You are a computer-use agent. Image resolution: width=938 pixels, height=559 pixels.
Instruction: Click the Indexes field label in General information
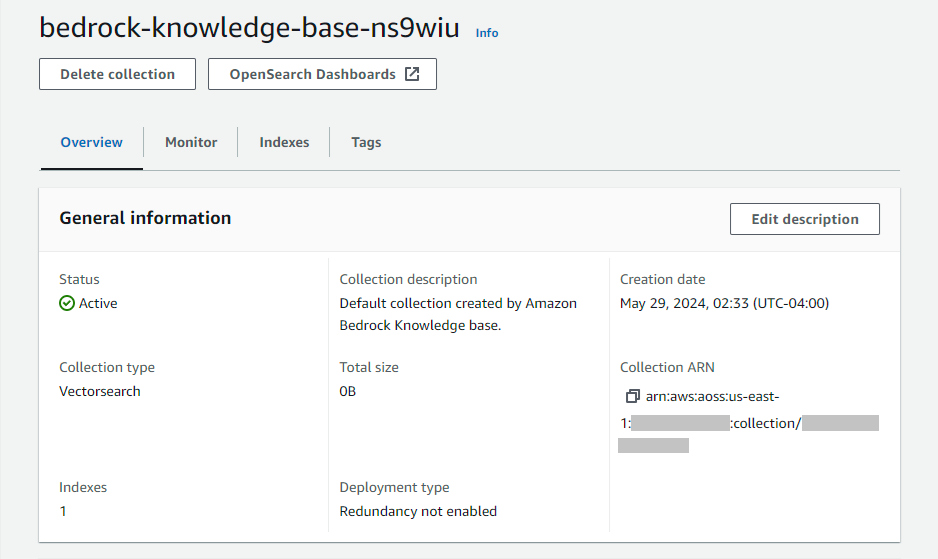(83, 487)
